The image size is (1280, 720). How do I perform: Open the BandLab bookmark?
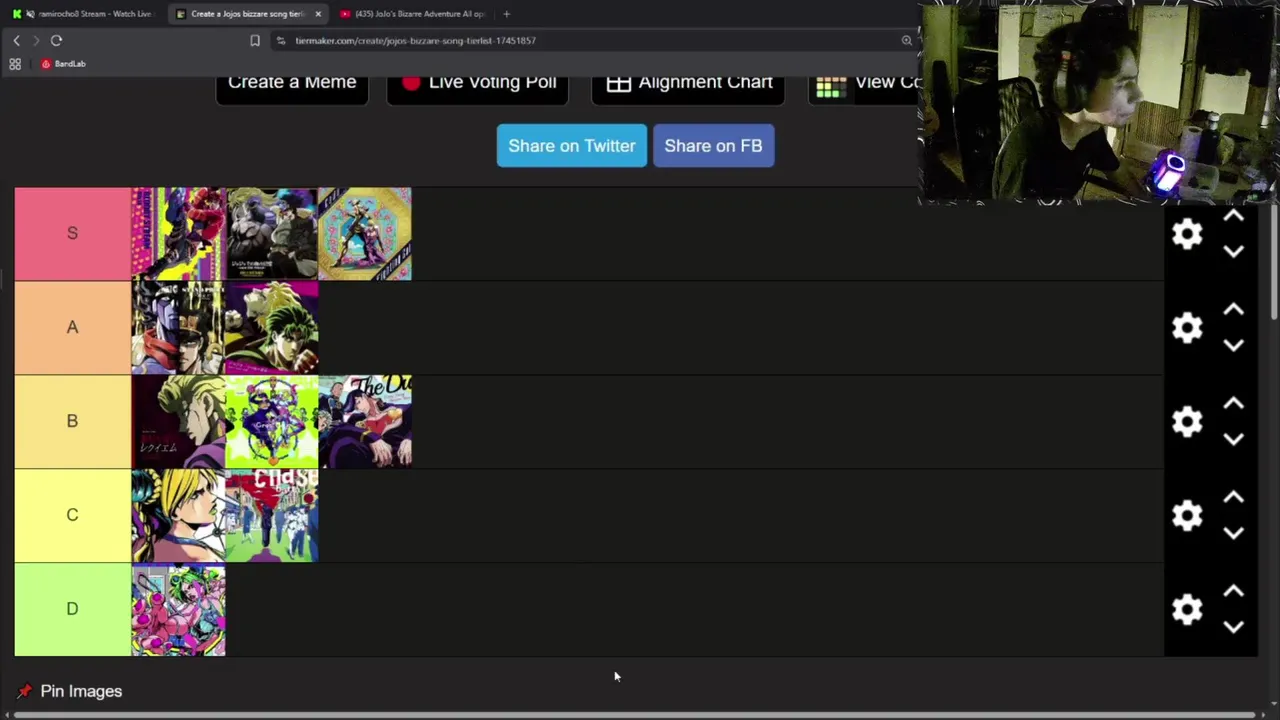[x=64, y=64]
